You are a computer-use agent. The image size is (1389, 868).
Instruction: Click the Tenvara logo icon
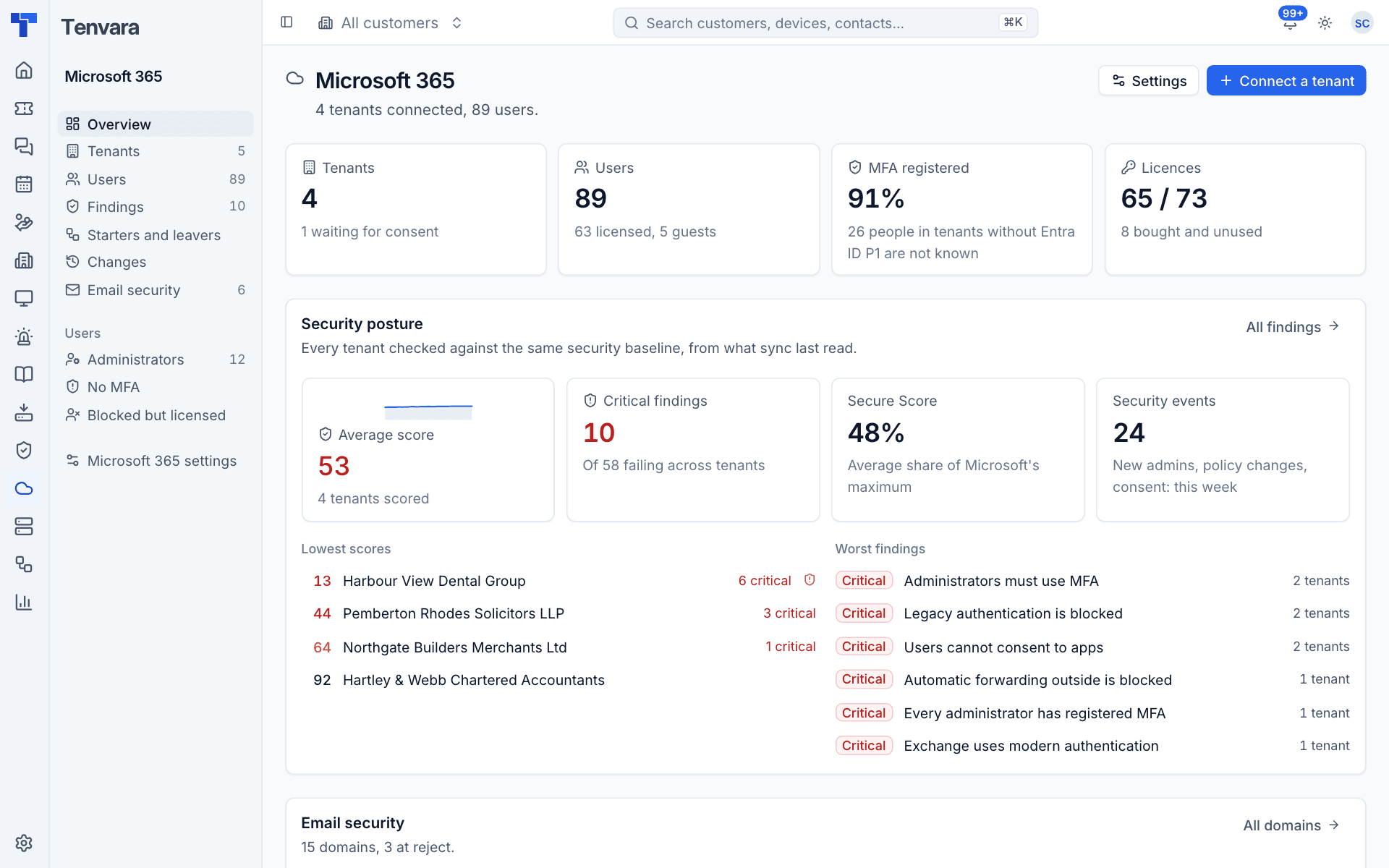(x=24, y=25)
